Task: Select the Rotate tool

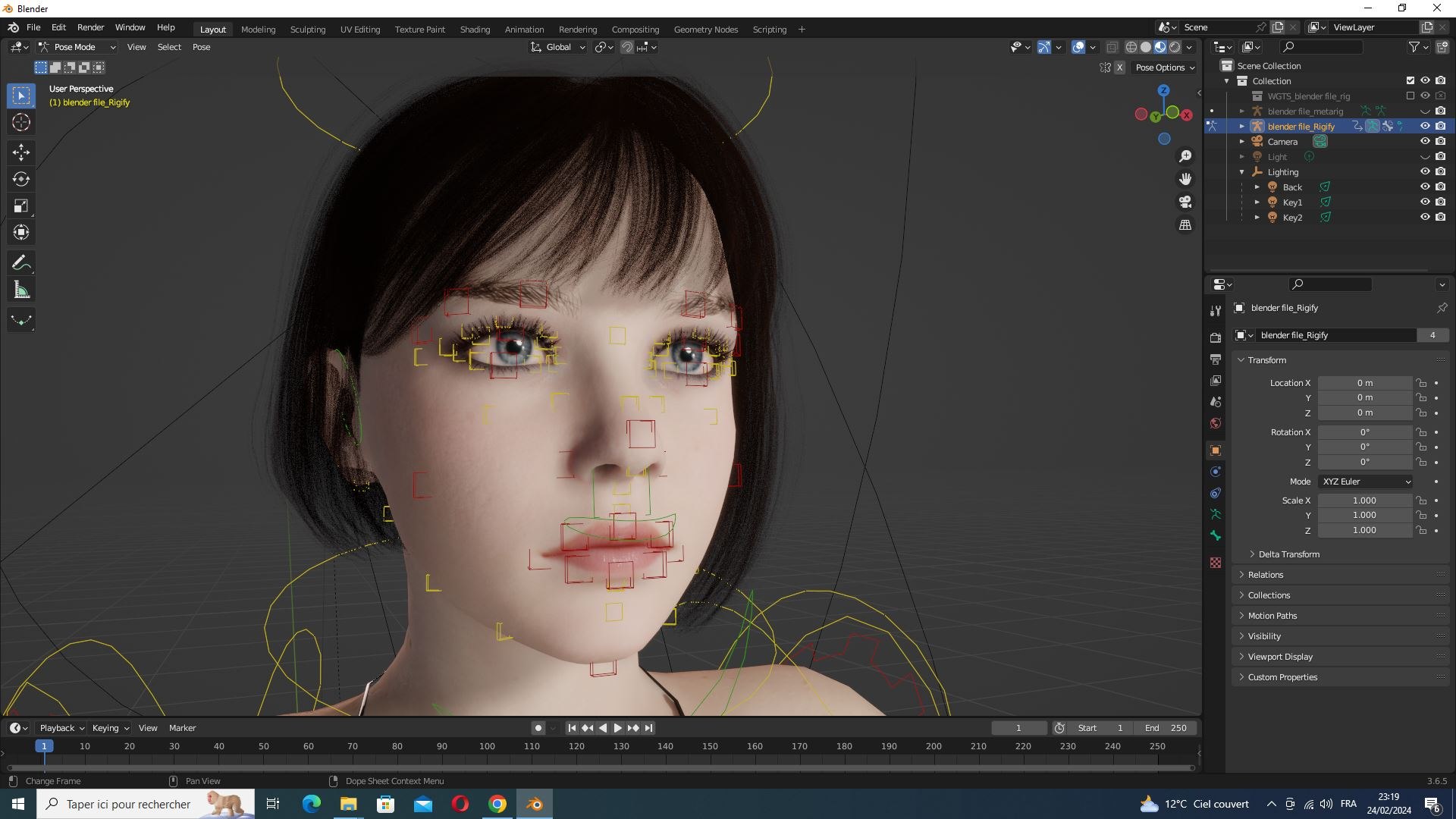Action: point(21,179)
